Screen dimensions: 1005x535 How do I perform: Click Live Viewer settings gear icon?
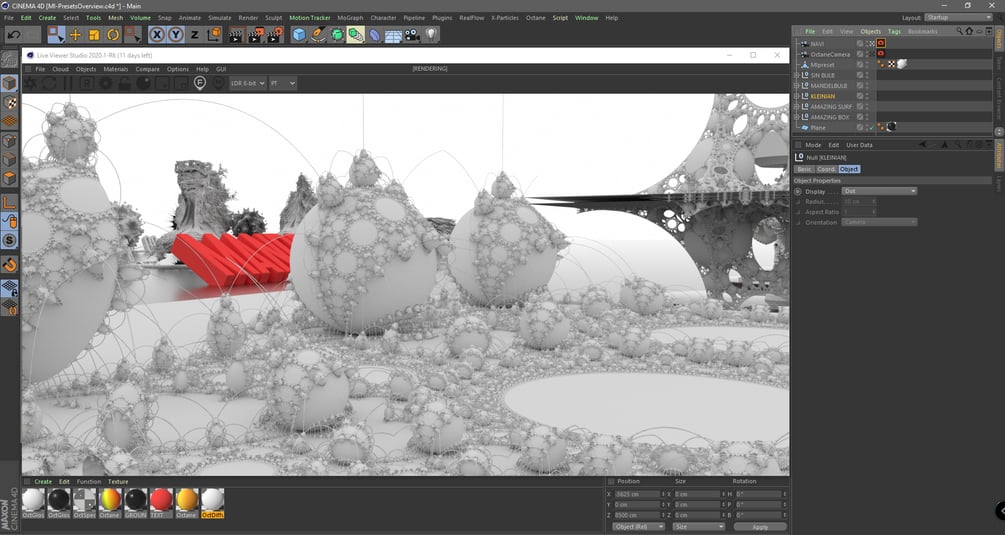pyautogui.click(x=106, y=83)
